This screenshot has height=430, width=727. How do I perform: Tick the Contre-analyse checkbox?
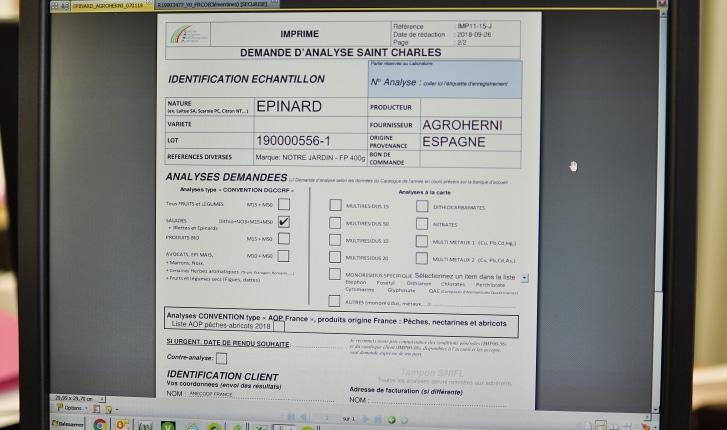221,357
